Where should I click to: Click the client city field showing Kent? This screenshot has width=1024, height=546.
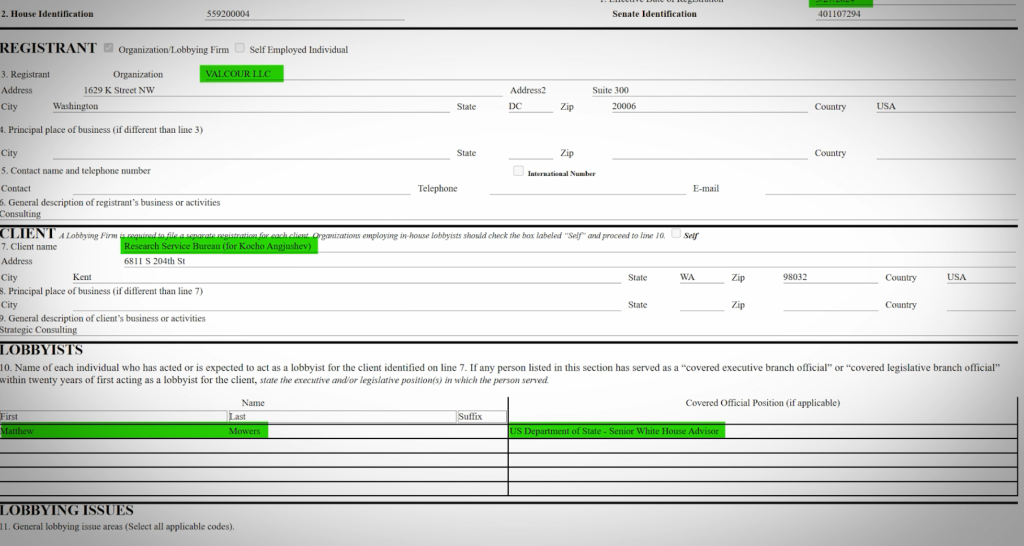[x=345, y=277]
